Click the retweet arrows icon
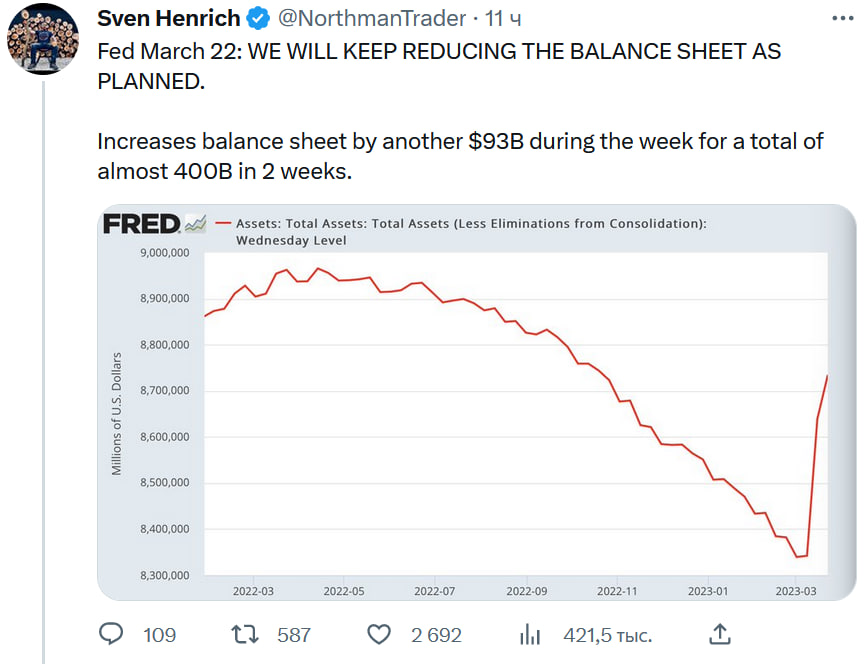This screenshot has width=868, height=664. pos(244,634)
